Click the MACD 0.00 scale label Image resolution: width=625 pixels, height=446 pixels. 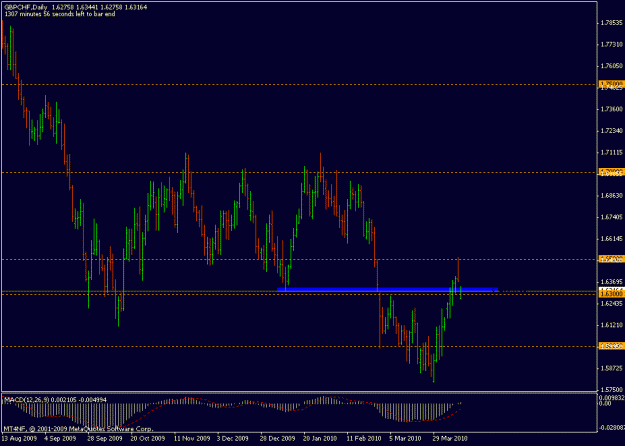(606, 403)
